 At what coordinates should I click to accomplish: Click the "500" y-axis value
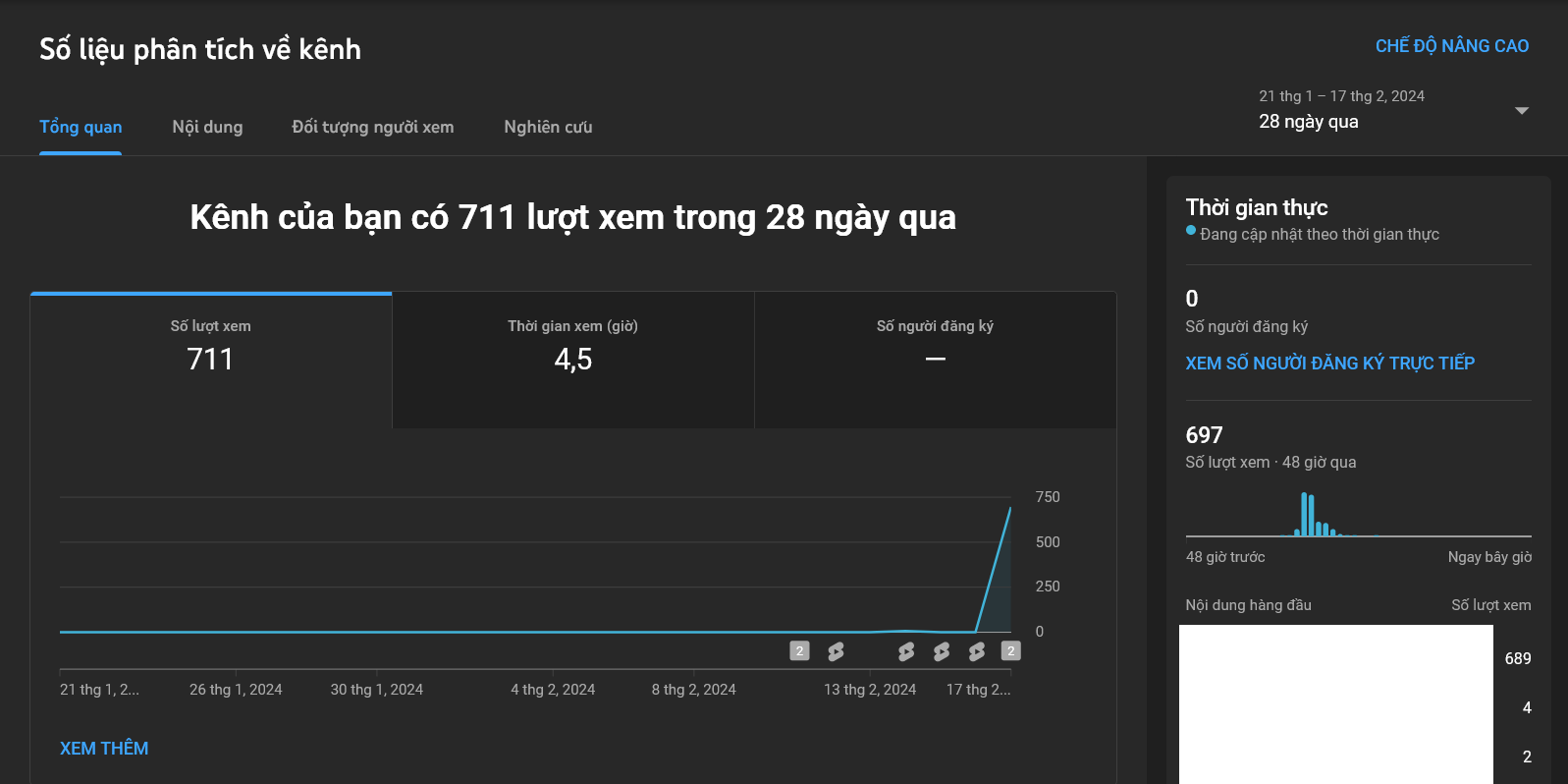[x=1048, y=542]
